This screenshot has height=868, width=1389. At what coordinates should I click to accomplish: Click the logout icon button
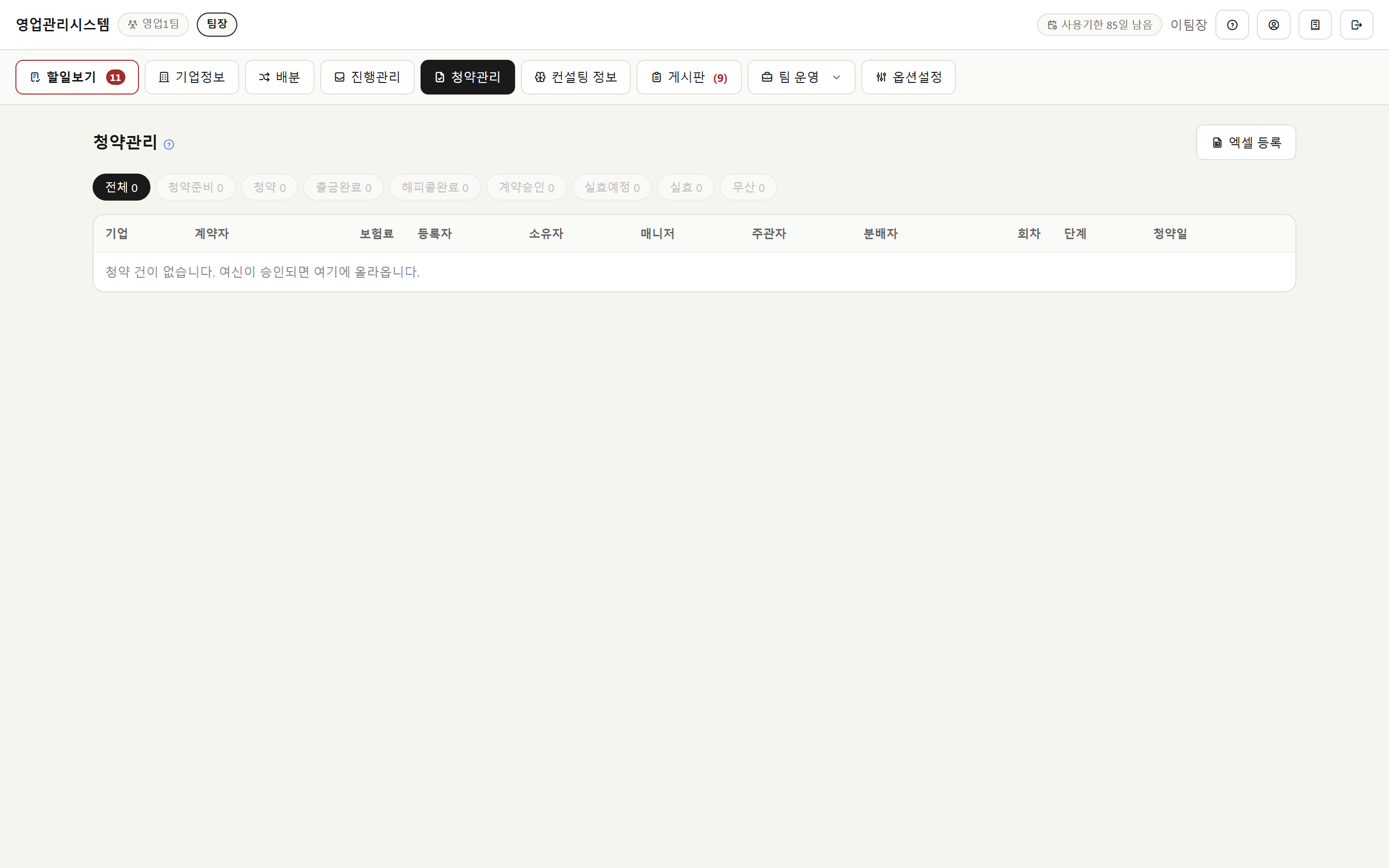tap(1356, 25)
